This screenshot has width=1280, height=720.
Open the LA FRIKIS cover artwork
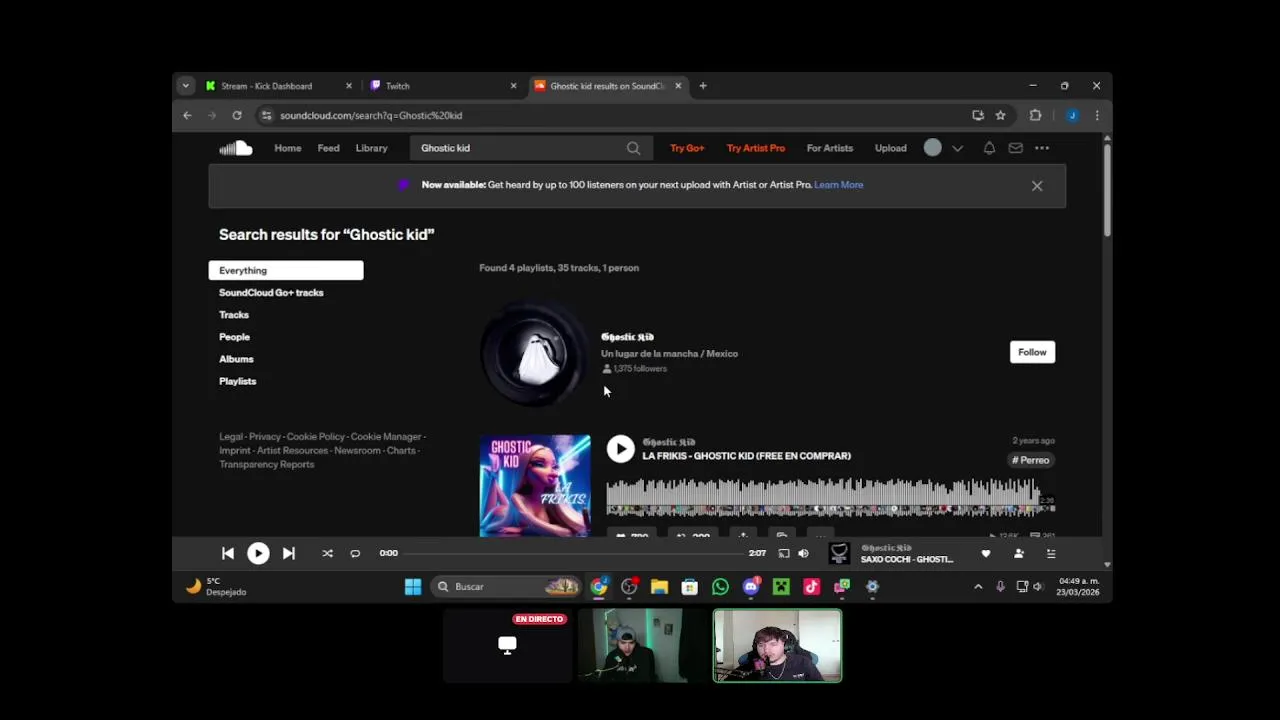click(x=535, y=486)
